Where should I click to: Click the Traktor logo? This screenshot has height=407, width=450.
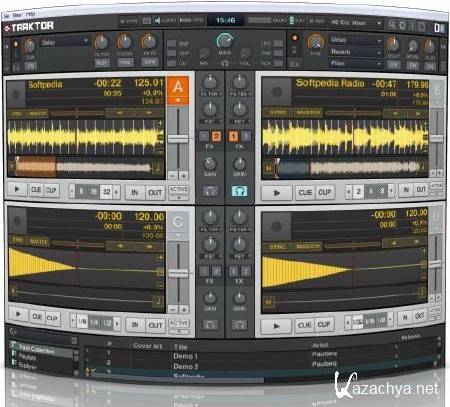[29, 26]
